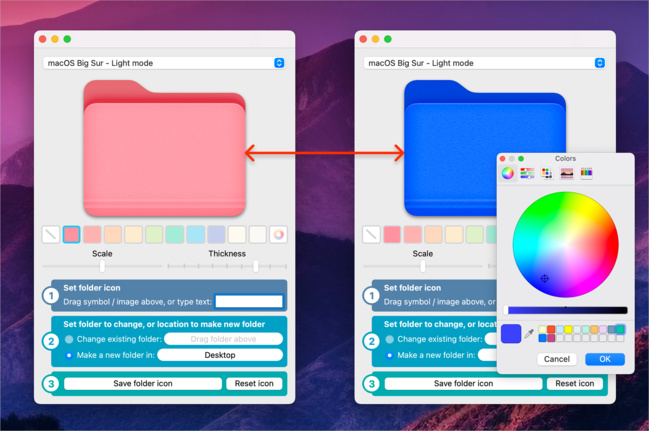Focus the folder text input field in left window
This screenshot has height=431, width=649.
[x=249, y=301]
